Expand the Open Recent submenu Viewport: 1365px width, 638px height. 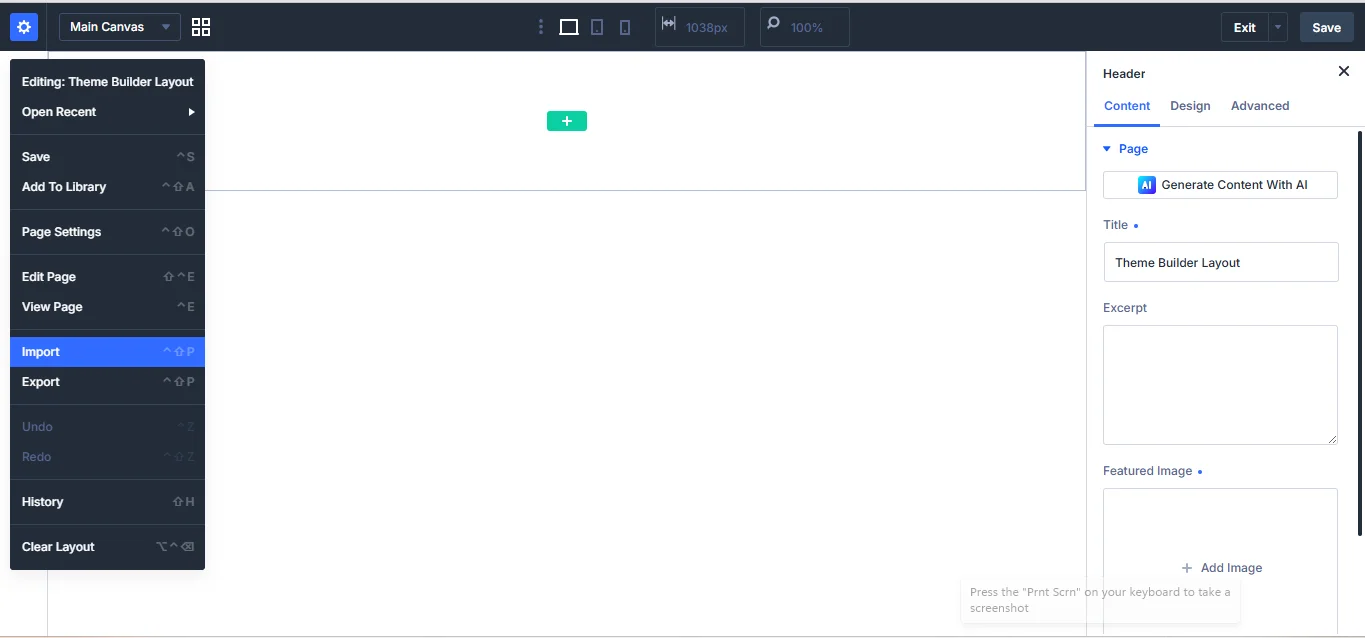[x=108, y=112]
